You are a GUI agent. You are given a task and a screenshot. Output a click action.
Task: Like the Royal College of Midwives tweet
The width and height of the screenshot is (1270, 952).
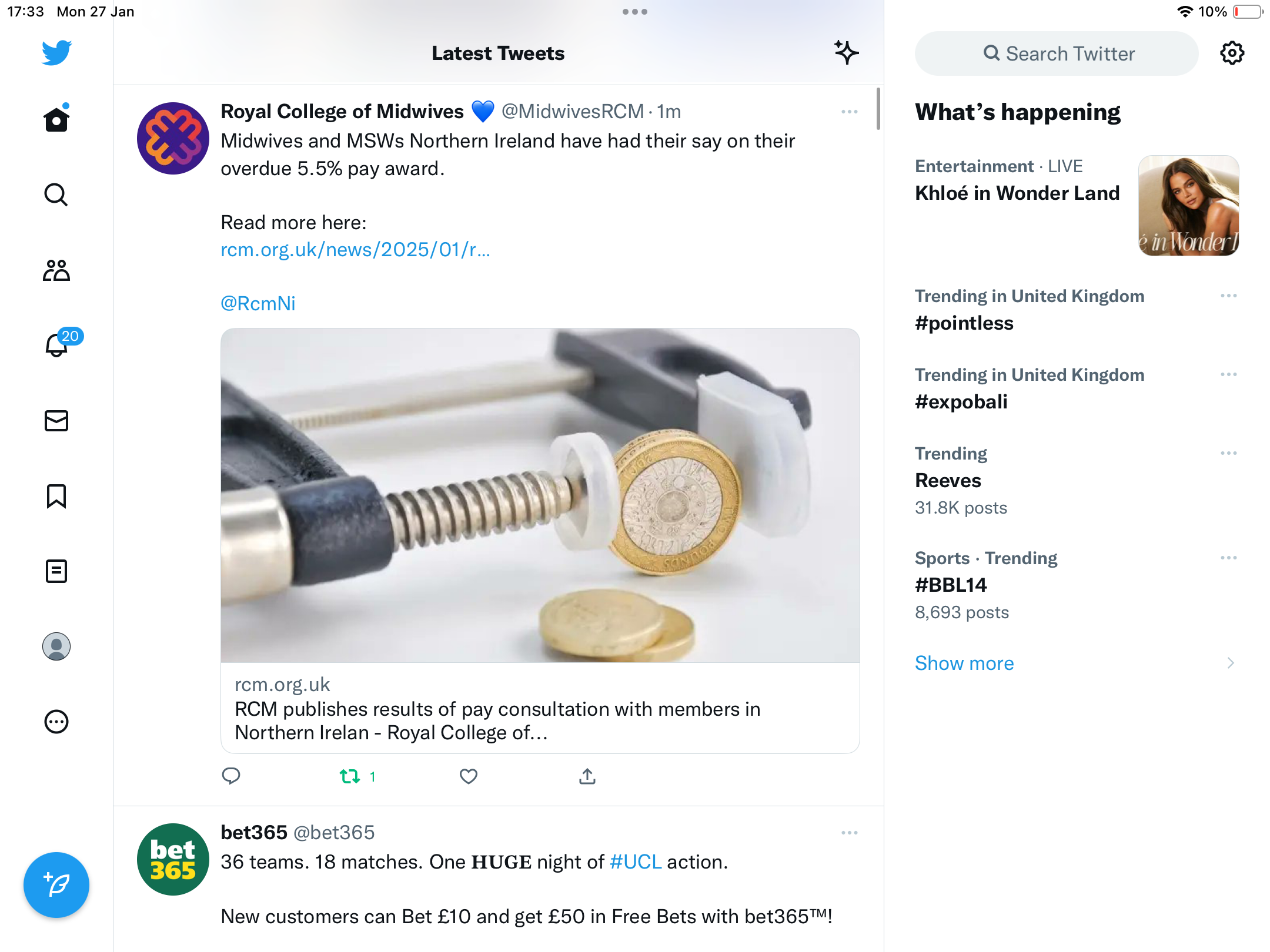pos(469,776)
